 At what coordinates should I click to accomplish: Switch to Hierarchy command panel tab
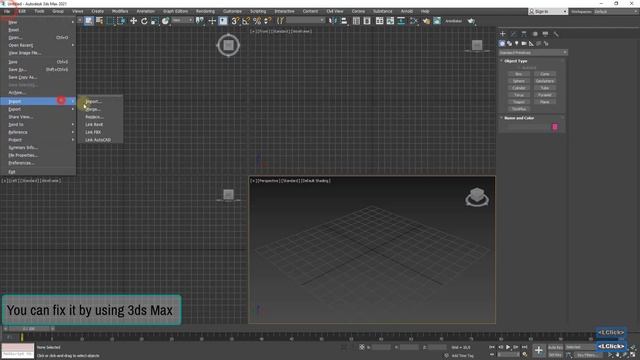tap(524, 34)
